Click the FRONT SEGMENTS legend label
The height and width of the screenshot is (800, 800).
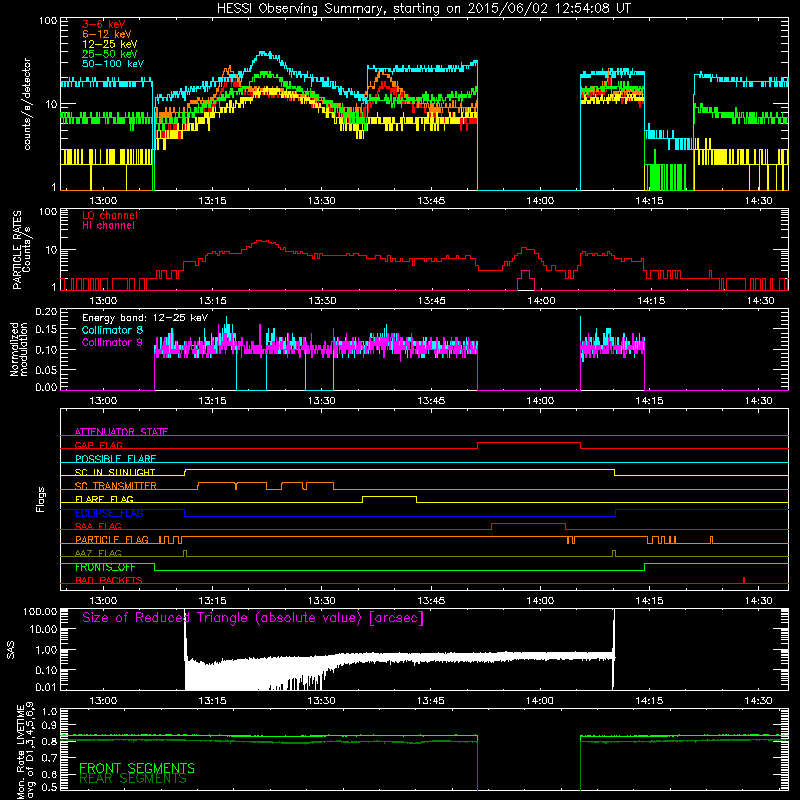(x=137, y=768)
